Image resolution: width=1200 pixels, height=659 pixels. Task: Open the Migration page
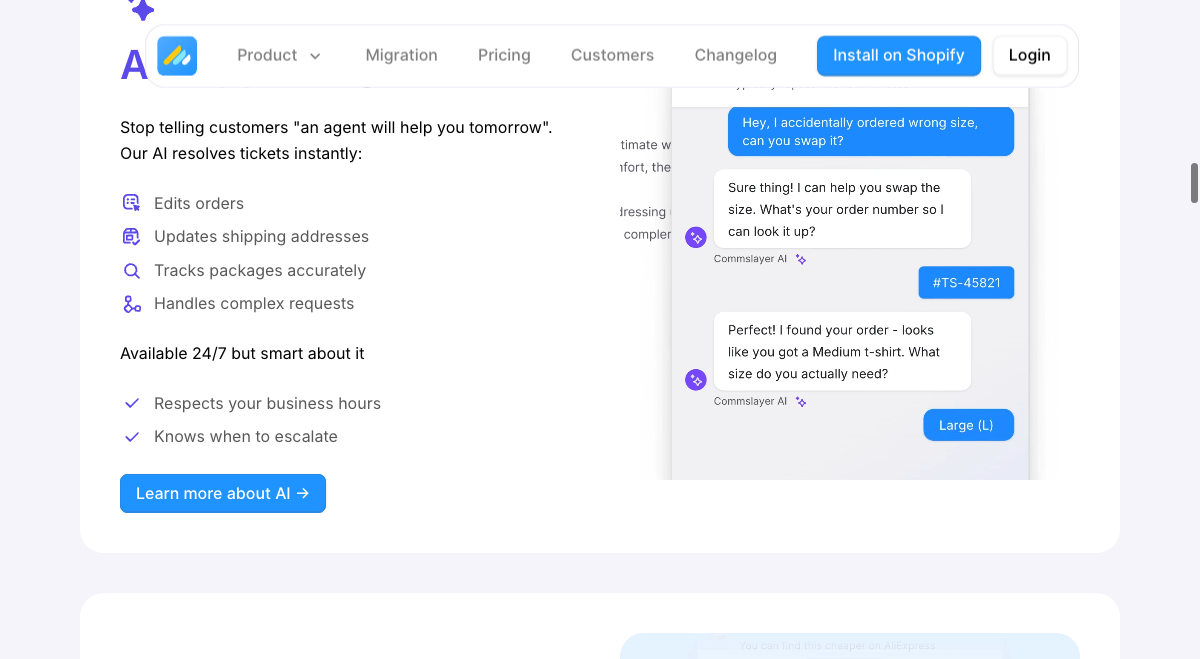[401, 55]
